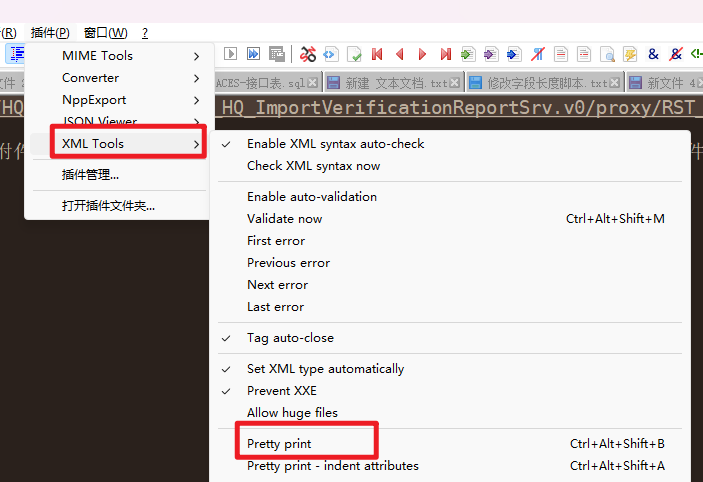The width and height of the screenshot is (703, 482).
Task: Disable Enable XML syntax auto-check option
Action: pos(335,144)
